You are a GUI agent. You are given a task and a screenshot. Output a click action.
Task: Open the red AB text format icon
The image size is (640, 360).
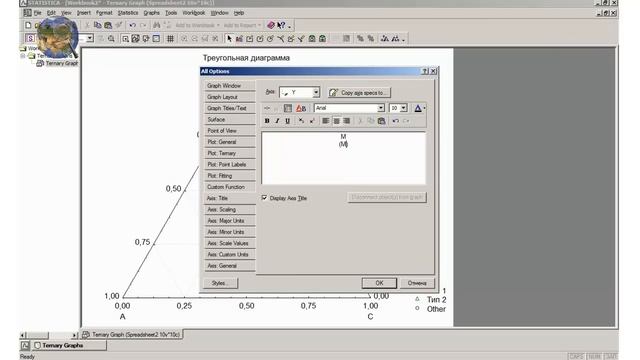coord(301,108)
